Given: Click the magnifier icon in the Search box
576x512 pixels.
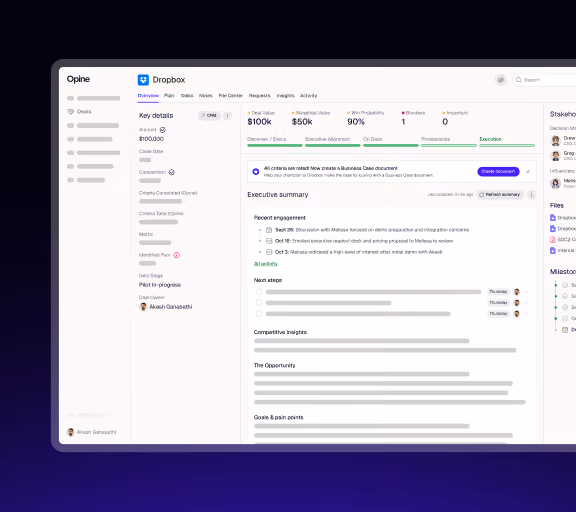Looking at the screenshot, I should (518, 80).
